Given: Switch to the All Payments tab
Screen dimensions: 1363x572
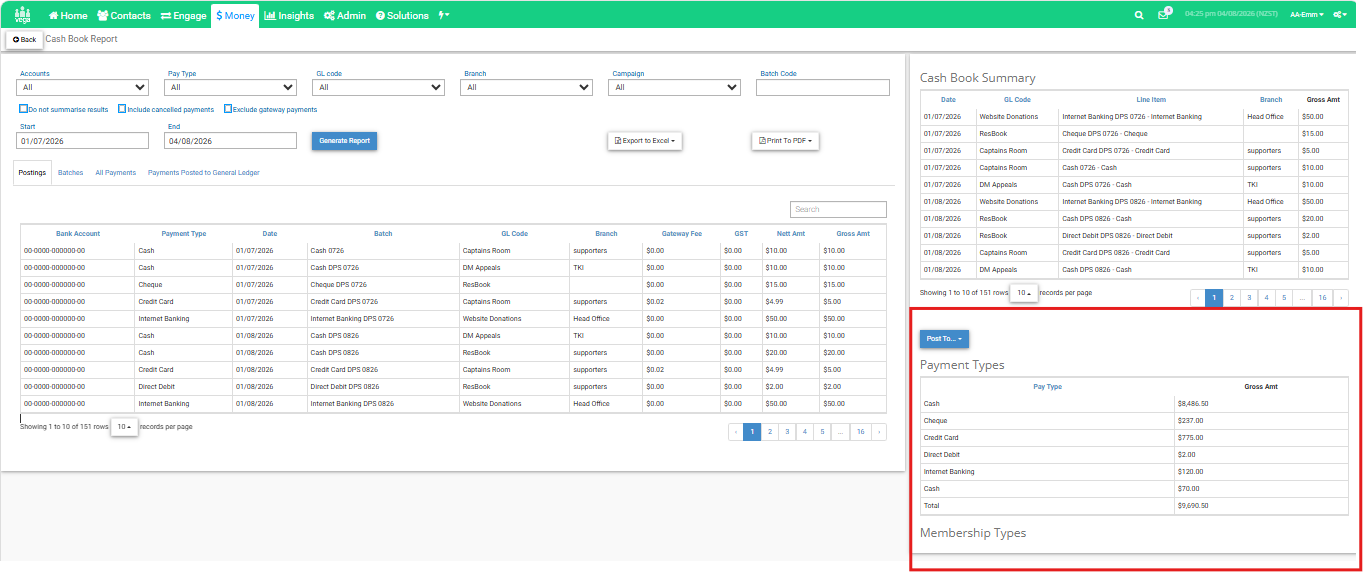Looking at the screenshot, I should point(116,173).
